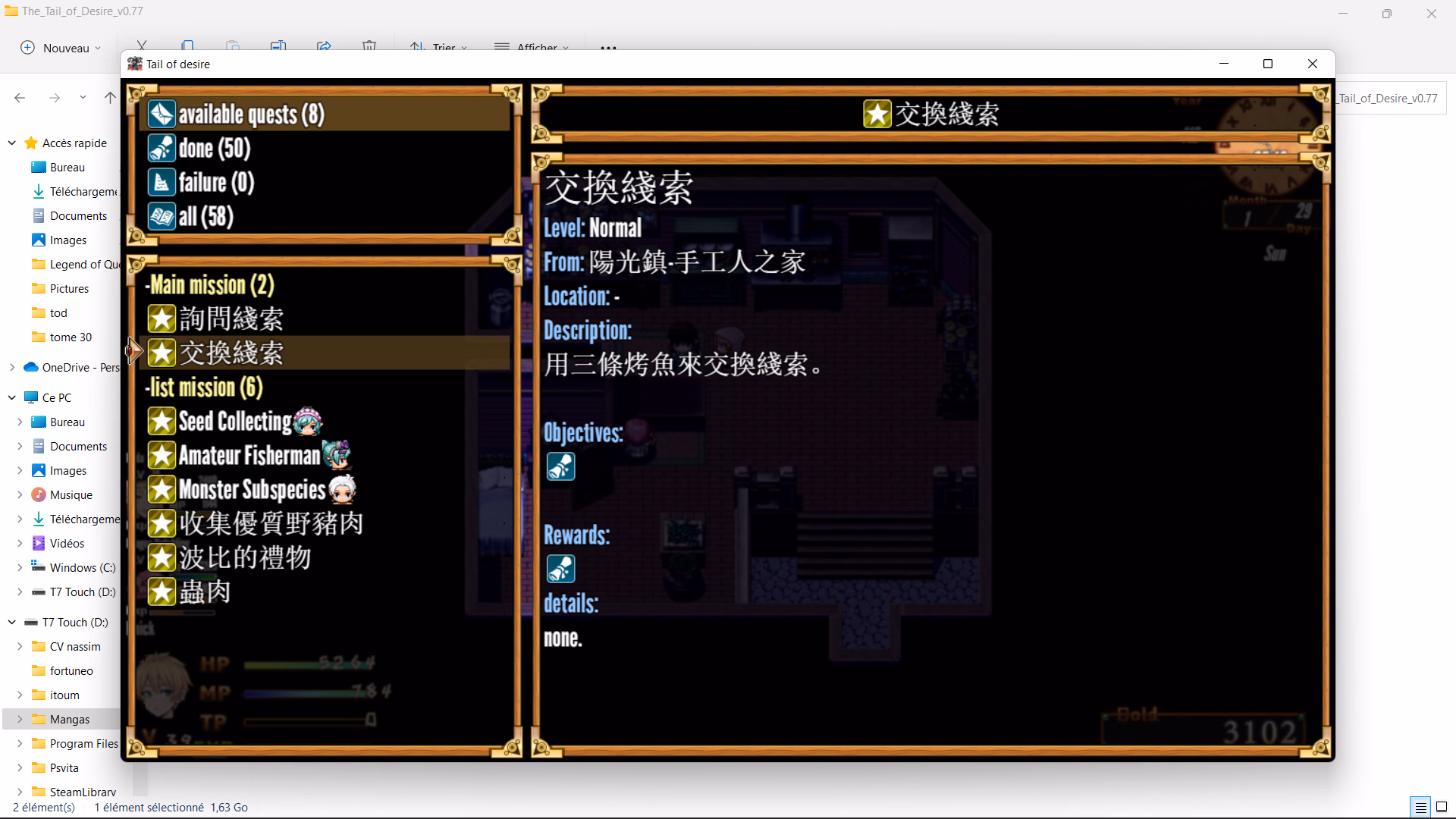
Task: Click the done category scroll icon
Action: (x=162, y=149)
